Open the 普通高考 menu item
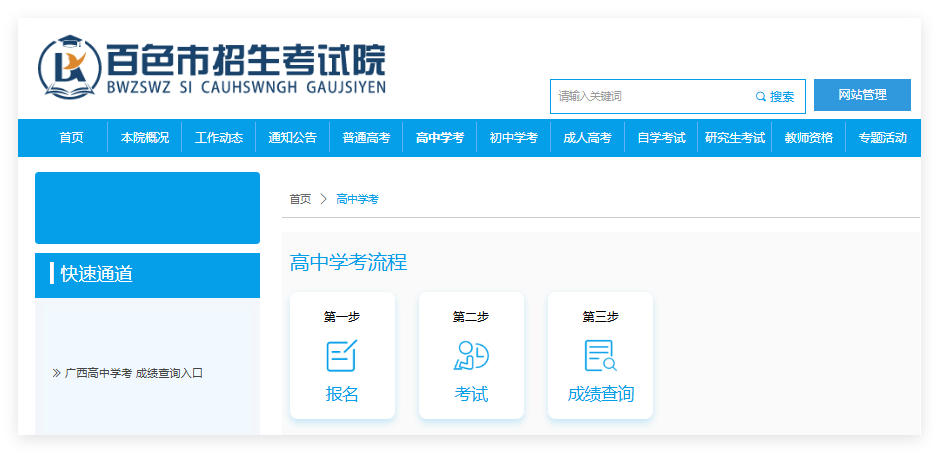This screenshot has height=453, width=939. pos(366,138)
